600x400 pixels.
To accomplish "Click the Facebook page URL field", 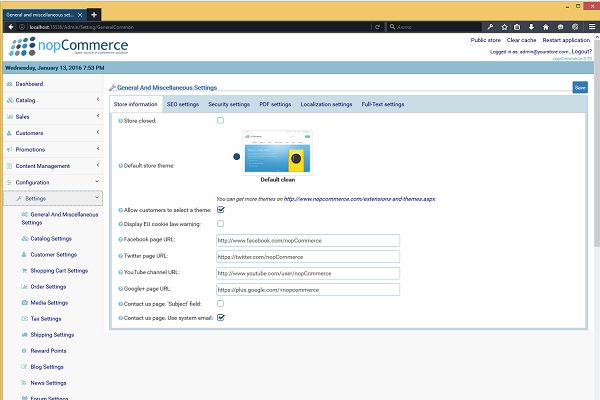I will pos(307,240).
